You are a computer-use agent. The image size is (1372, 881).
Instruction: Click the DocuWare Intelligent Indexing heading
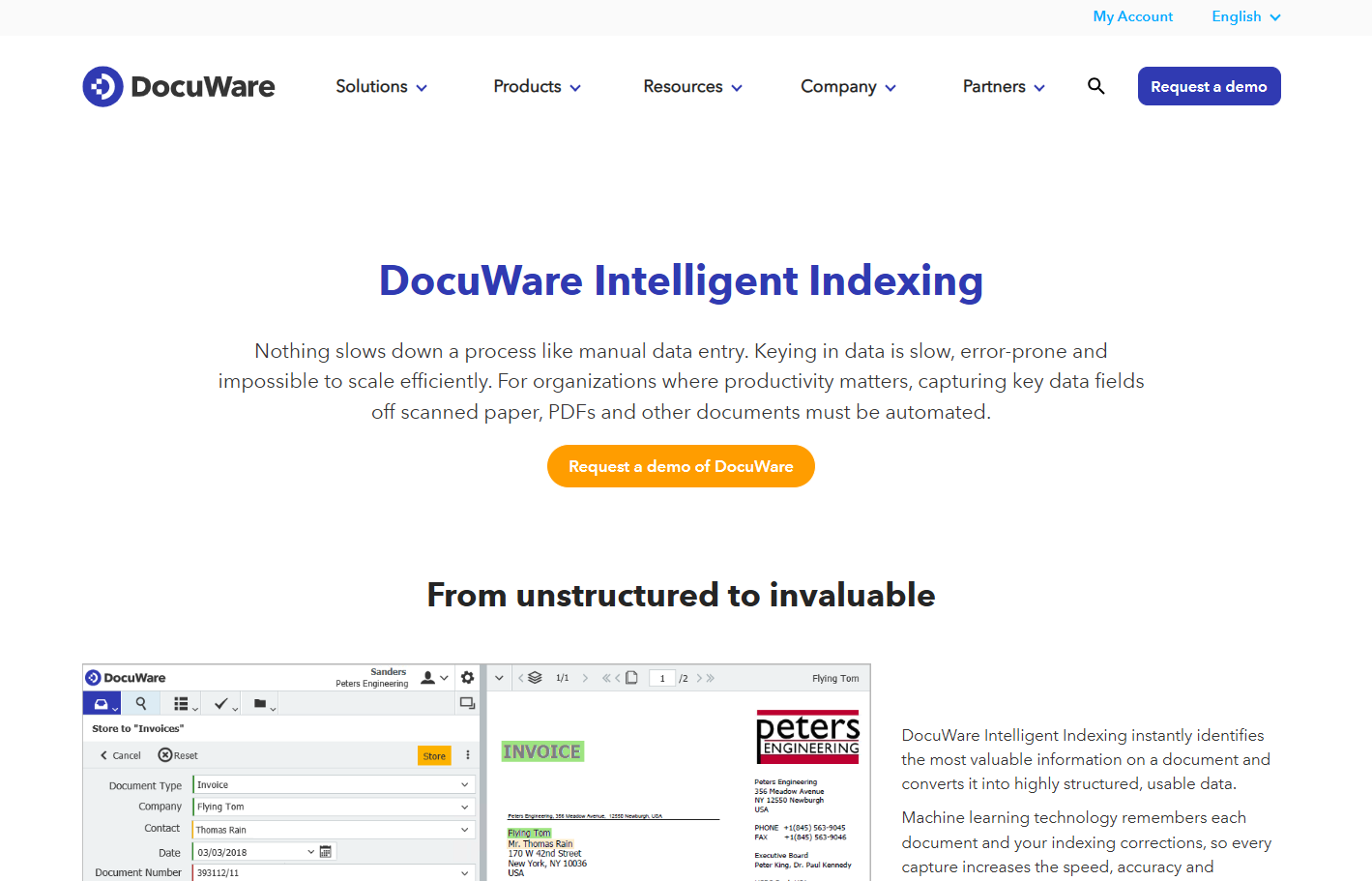(681, 280)
